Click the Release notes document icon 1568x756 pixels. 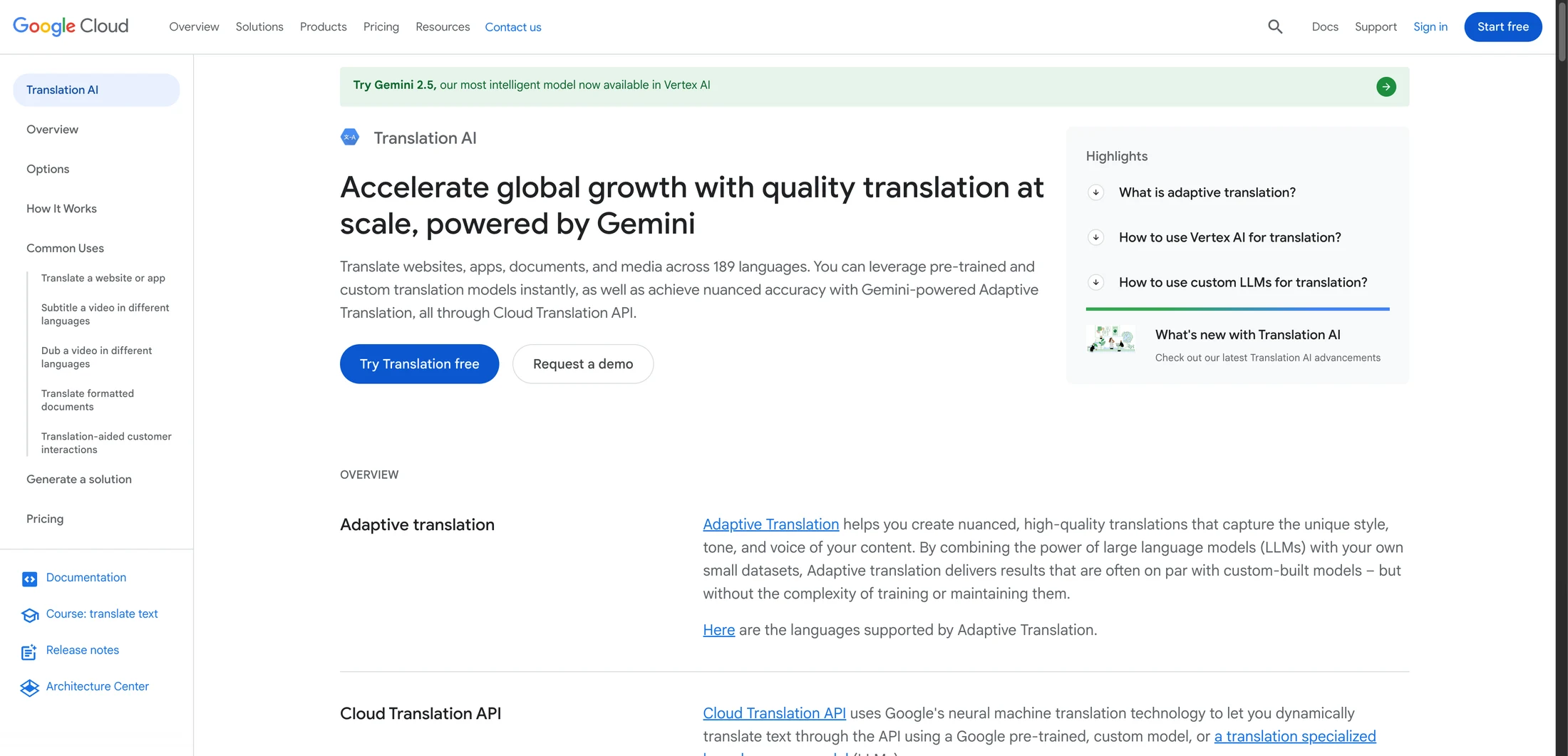(x=29, y=651)
